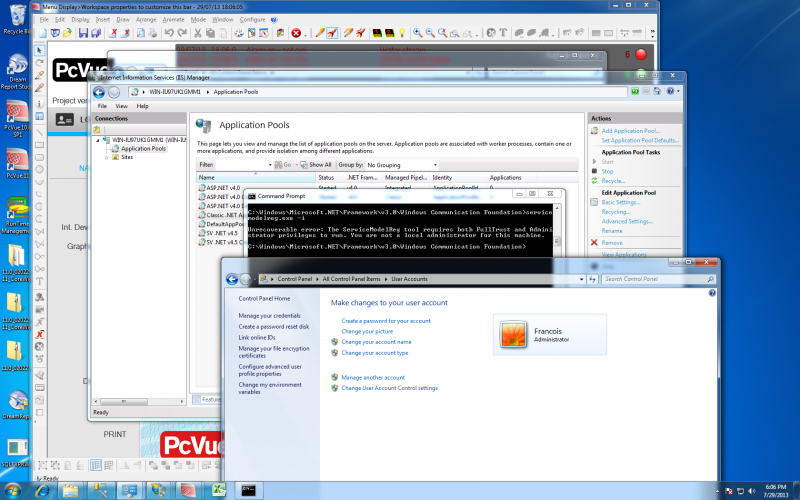
Task: Click the blue help icon in User Accounts window
Action: (x=712, y=293)
